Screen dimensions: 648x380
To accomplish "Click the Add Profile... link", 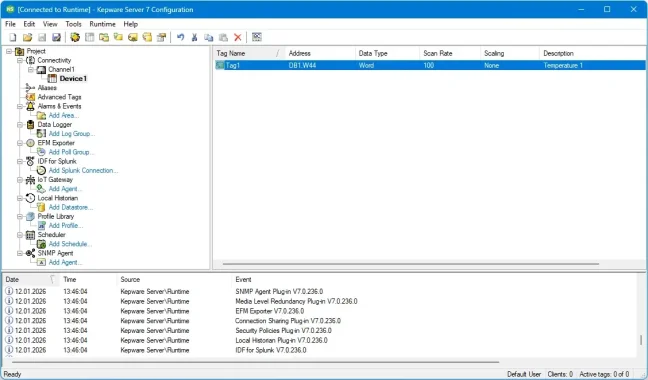I will click(x=66, y=226).
